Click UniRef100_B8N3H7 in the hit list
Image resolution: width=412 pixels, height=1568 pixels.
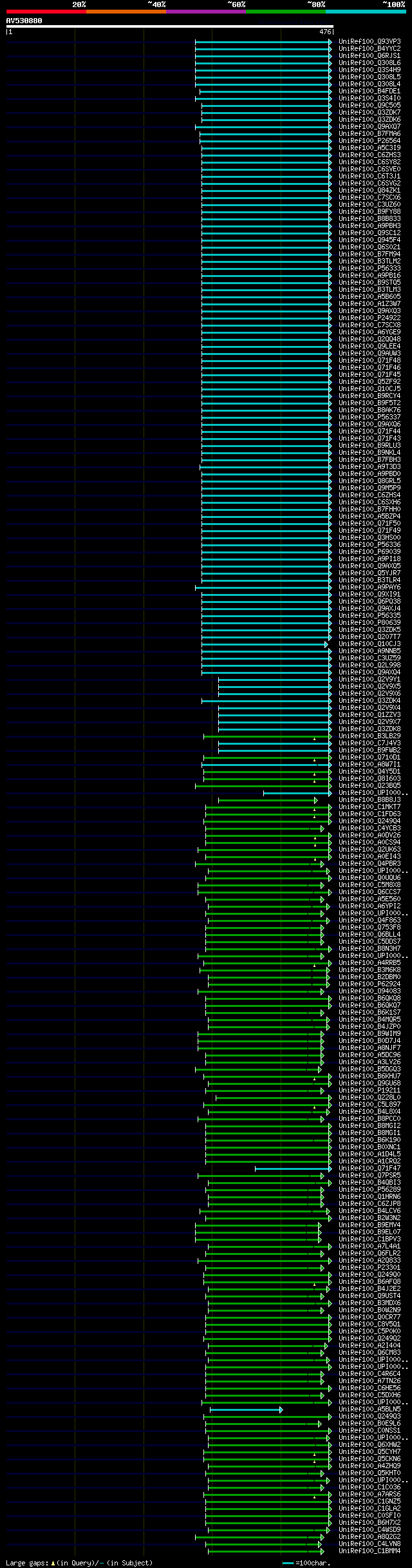[370, 948]
